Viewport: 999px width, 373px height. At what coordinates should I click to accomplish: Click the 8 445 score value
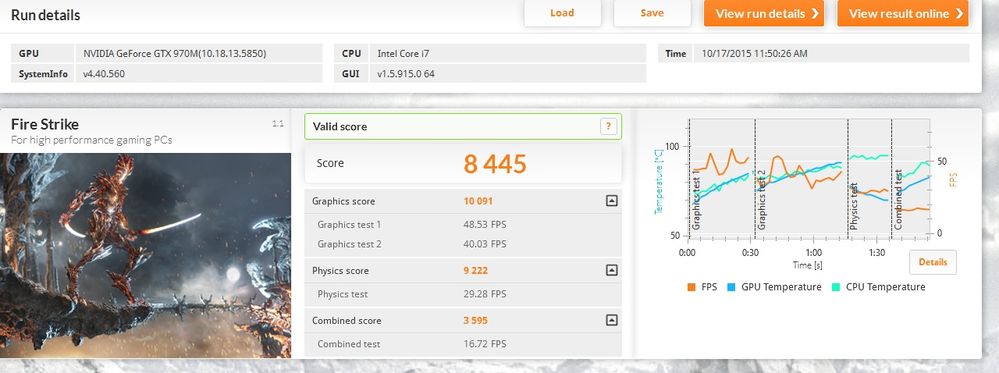[x=495, y=164]
